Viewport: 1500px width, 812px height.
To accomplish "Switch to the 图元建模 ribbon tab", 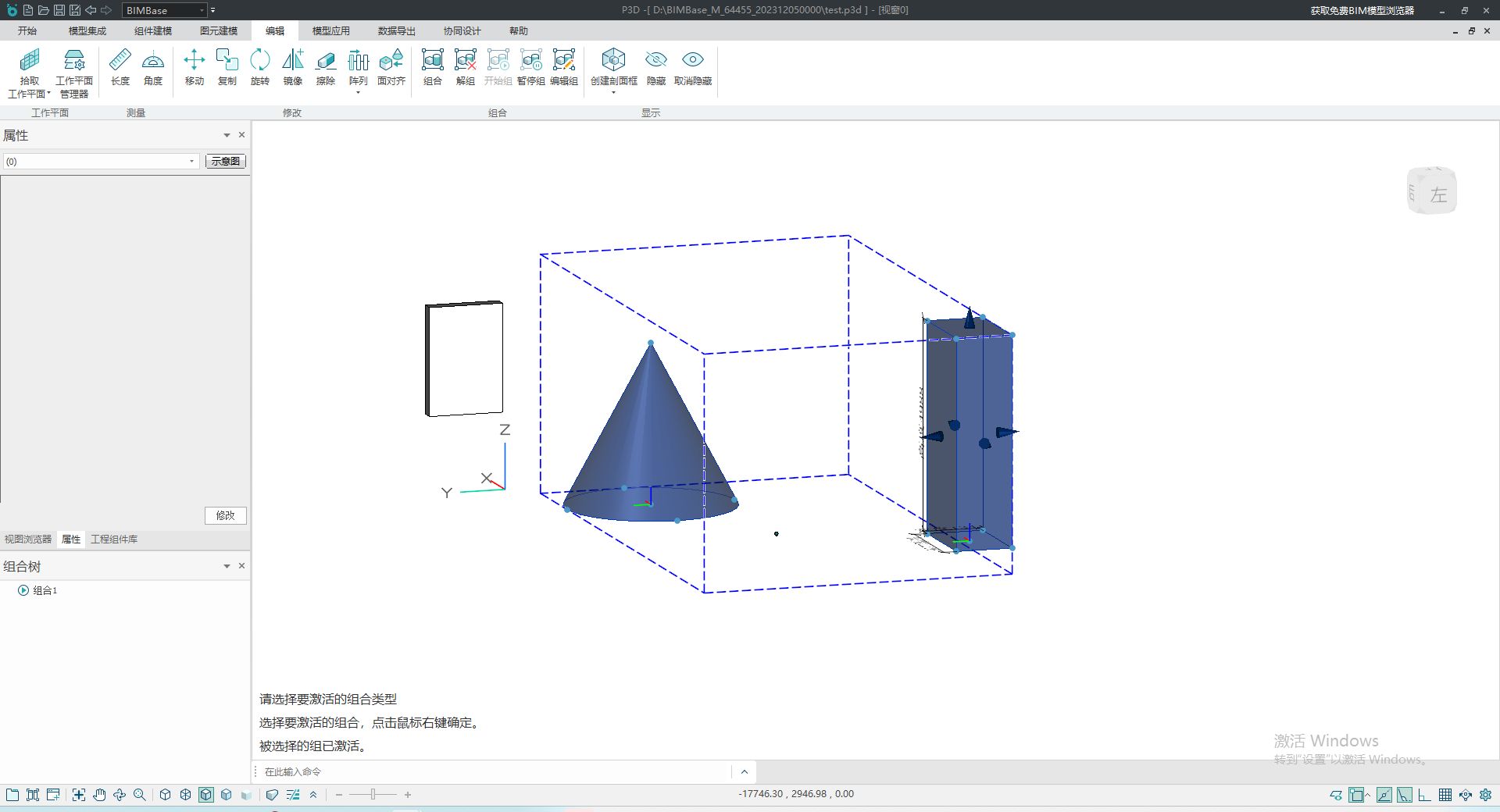I will (218, 31).
